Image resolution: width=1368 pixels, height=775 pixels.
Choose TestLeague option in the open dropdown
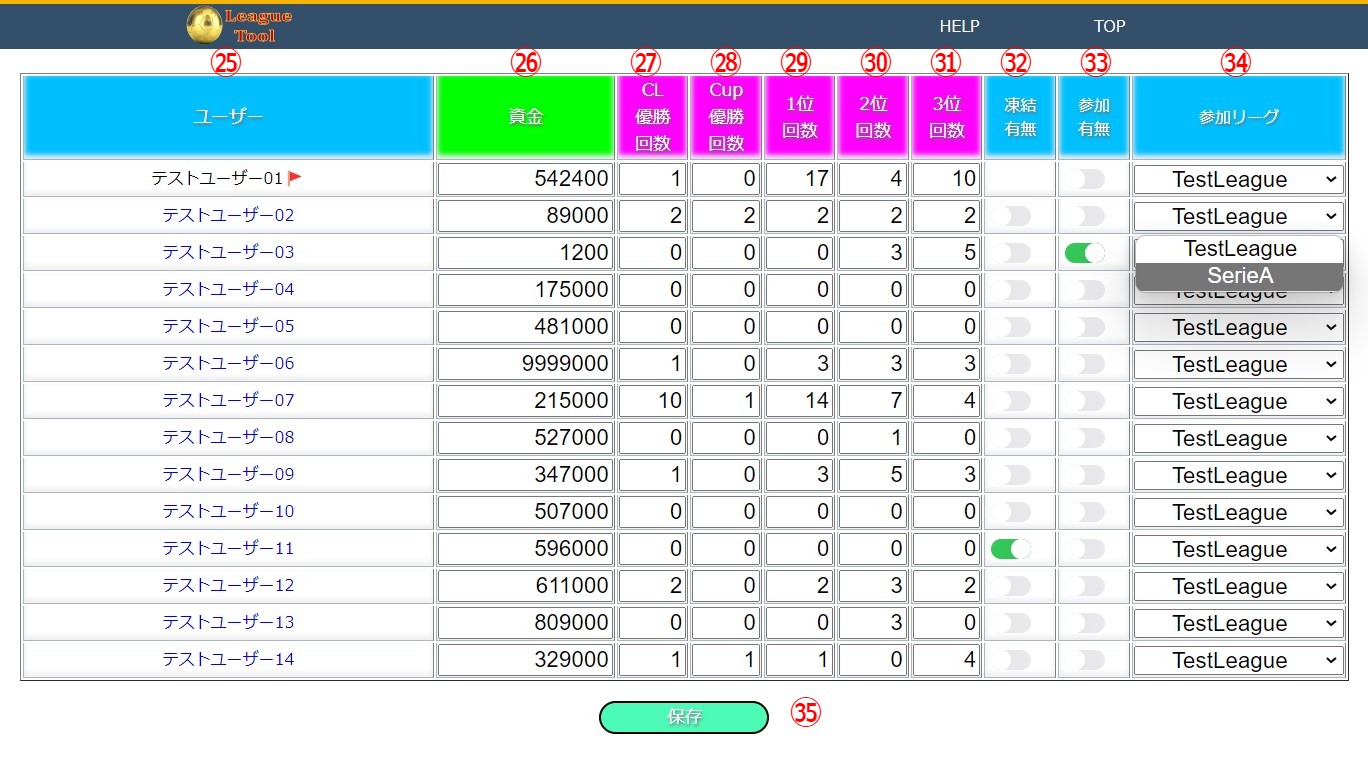(1239, 249)
